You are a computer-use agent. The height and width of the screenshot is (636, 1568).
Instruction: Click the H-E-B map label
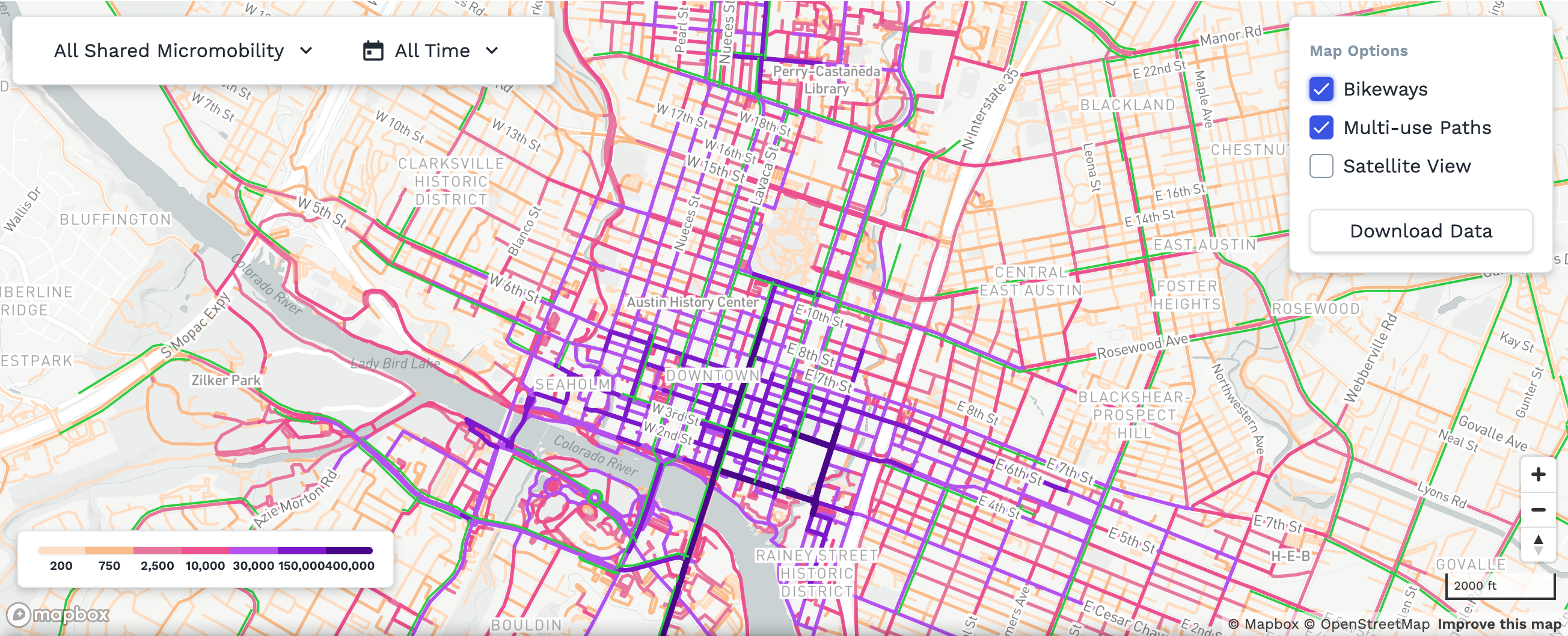tap(1290, 555)
